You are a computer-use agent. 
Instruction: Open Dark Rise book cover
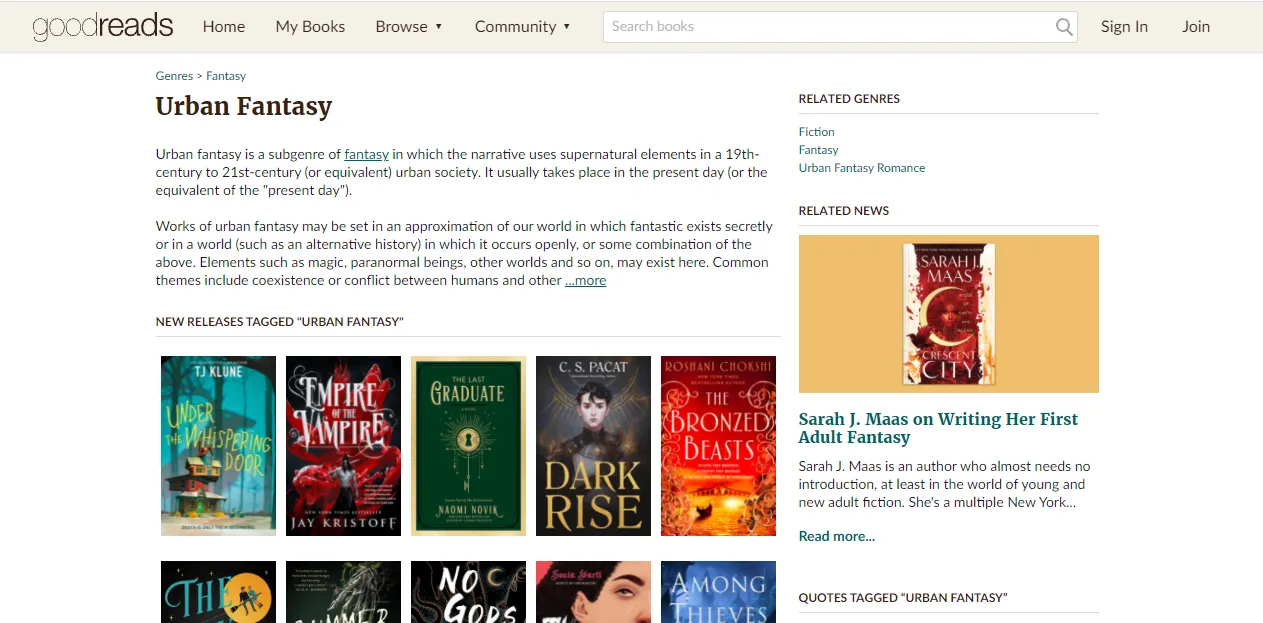click(x=593, y=446)
